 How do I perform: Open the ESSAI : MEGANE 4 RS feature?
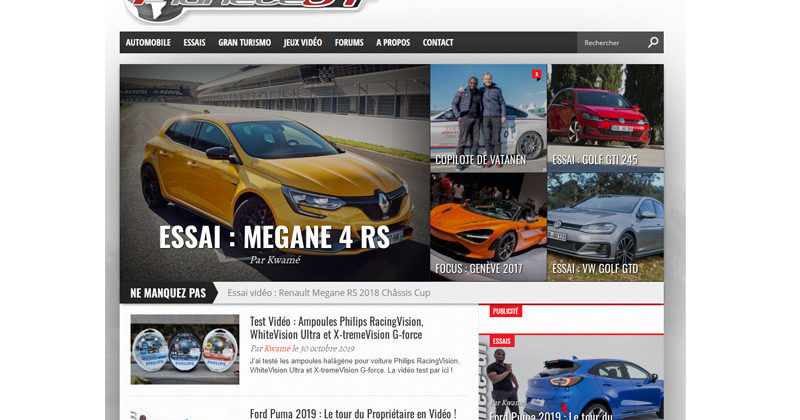tap(274, 172)
